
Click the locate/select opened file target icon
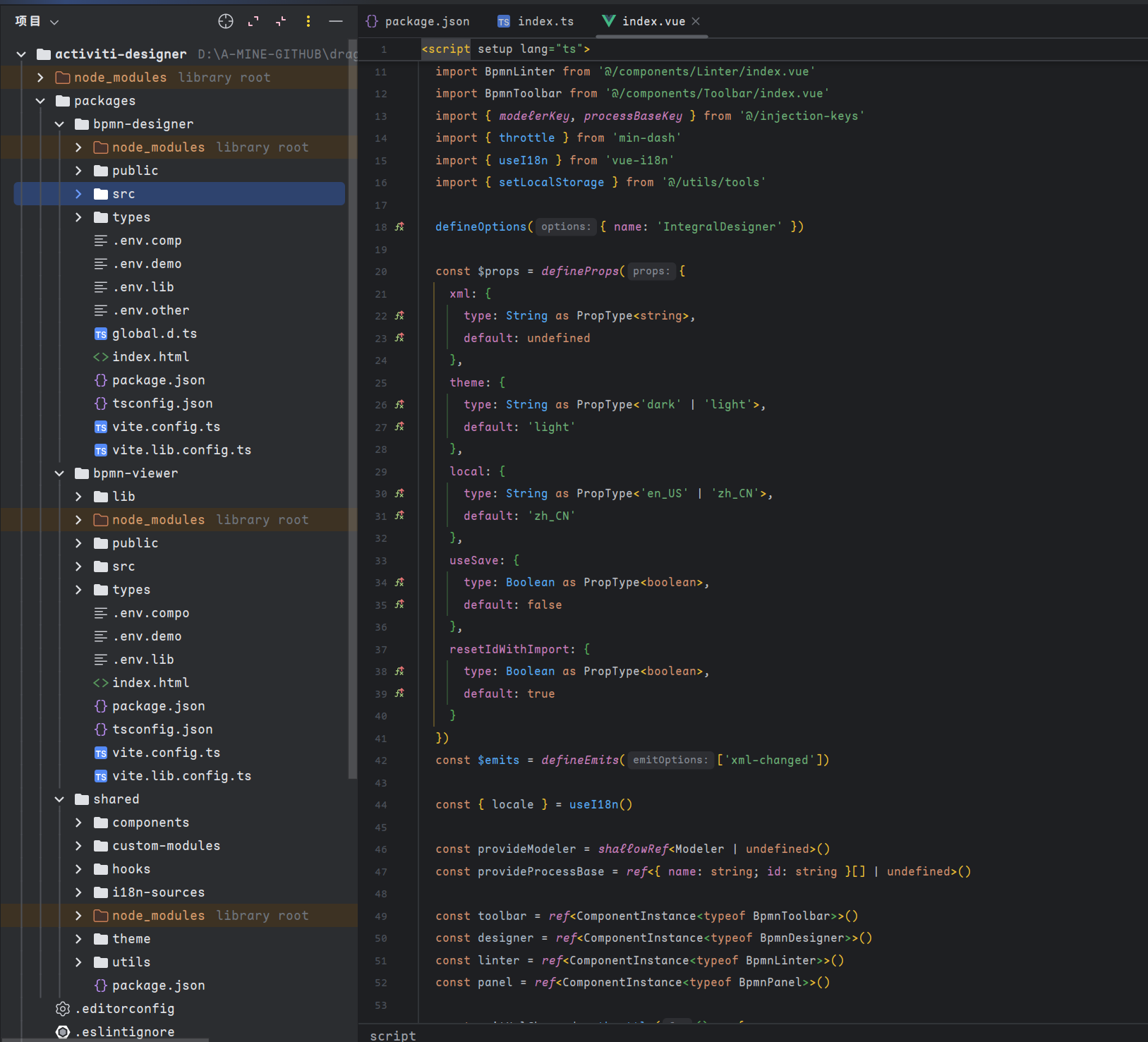click(226, 21)
